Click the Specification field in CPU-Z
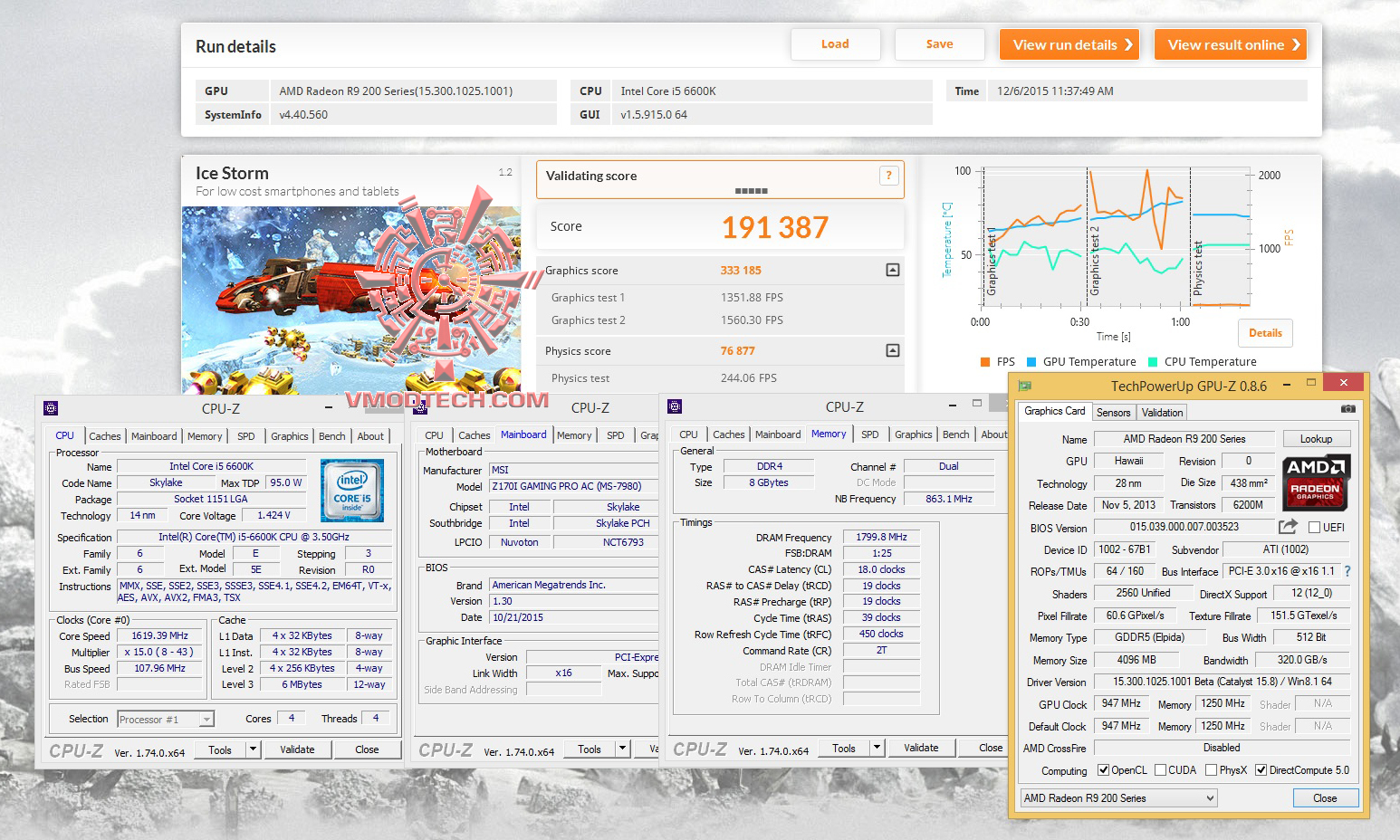The width and height of the screenshot is (1400, 840). tap(254, 537)
